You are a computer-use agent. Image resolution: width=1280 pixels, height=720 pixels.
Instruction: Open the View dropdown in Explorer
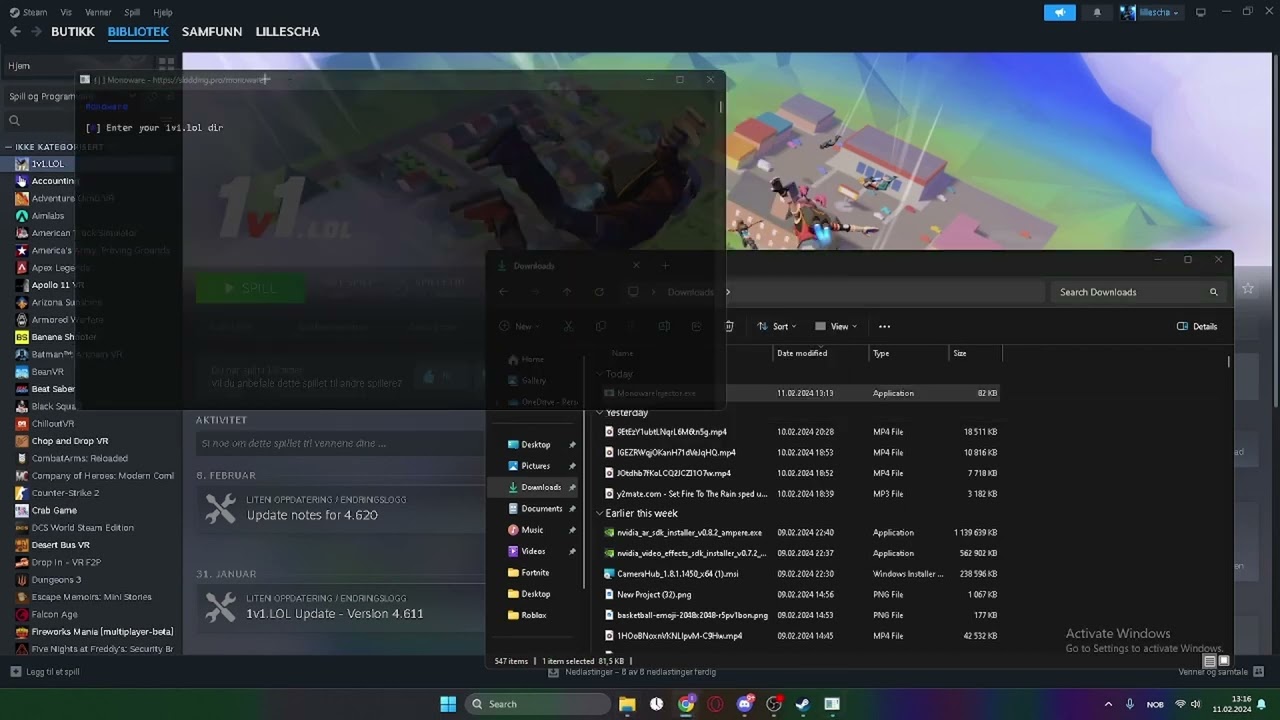835,326
